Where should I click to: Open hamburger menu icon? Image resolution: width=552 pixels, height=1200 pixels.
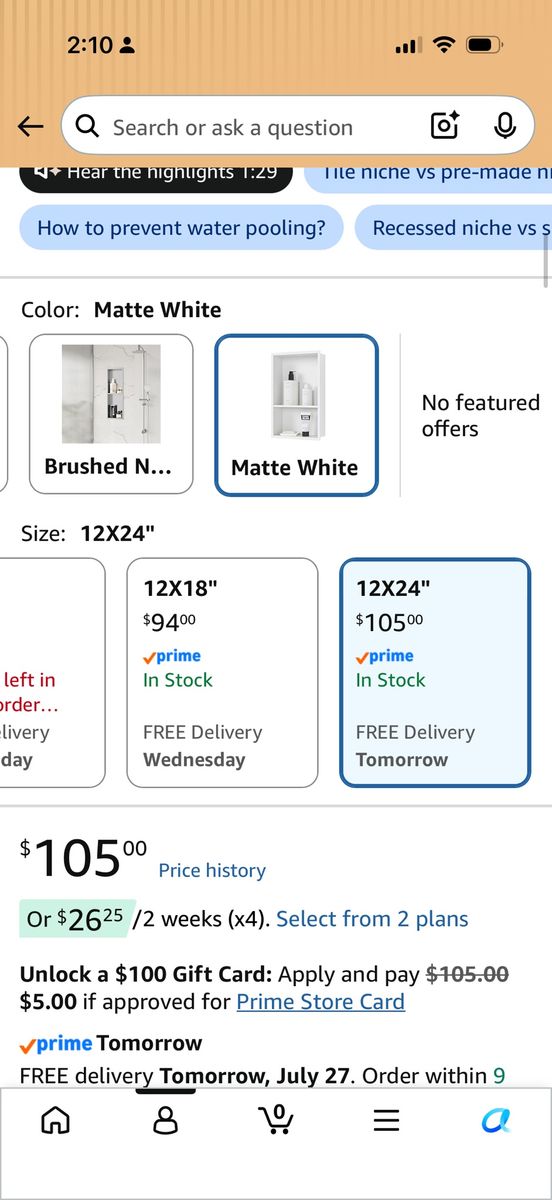coord(387,1120)
